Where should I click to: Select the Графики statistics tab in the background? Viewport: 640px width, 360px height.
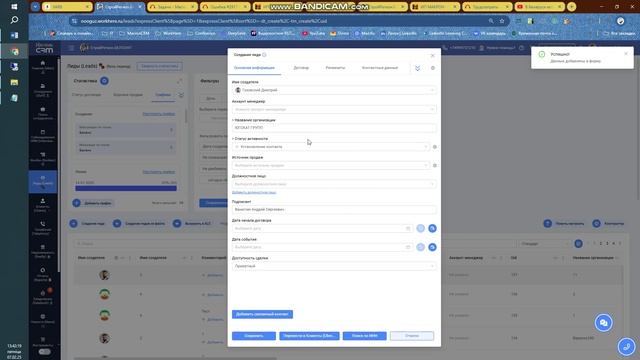coord(163,95)
